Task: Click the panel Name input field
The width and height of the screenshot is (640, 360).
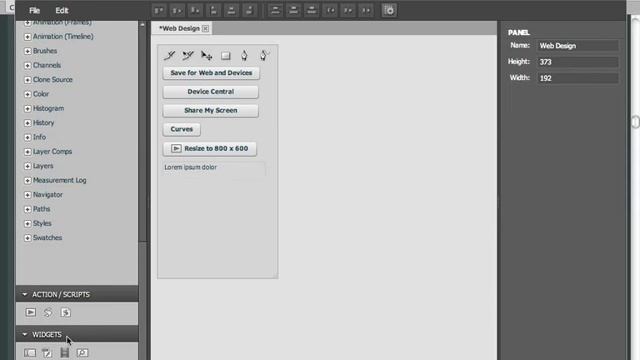Action: pyautogui.click(x=578, y=46)
